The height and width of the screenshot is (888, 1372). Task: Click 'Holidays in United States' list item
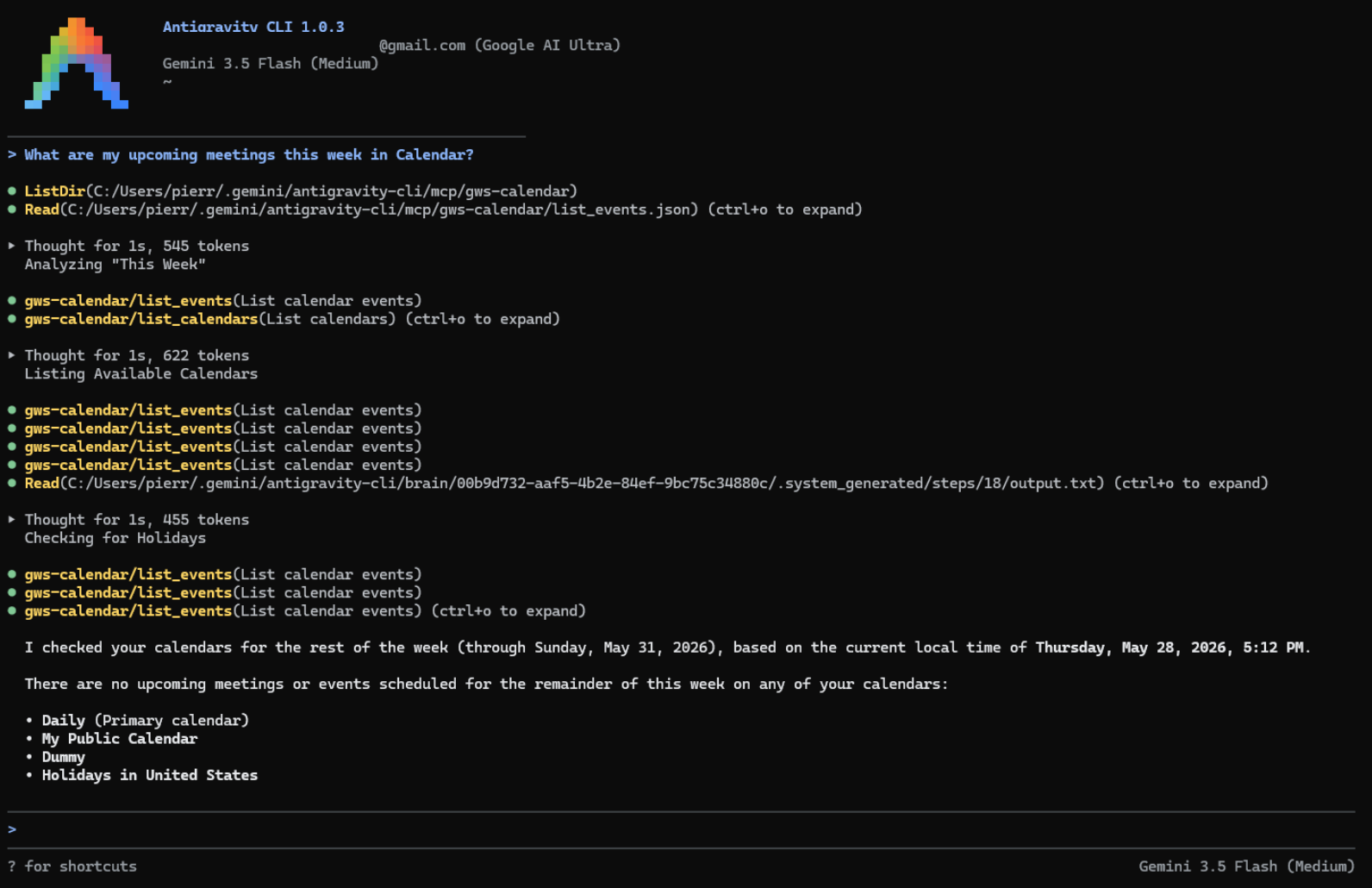(150, 775)
